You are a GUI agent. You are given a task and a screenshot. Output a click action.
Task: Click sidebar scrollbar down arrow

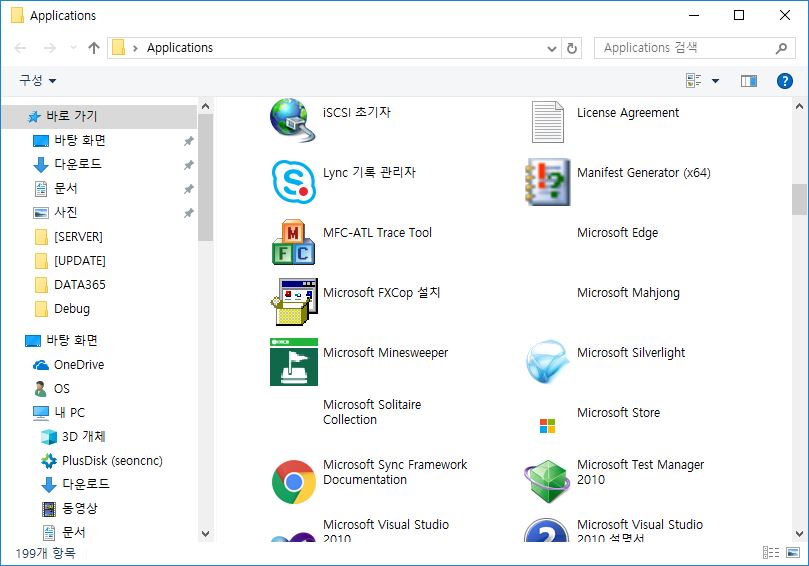click(x=205, y=534)
